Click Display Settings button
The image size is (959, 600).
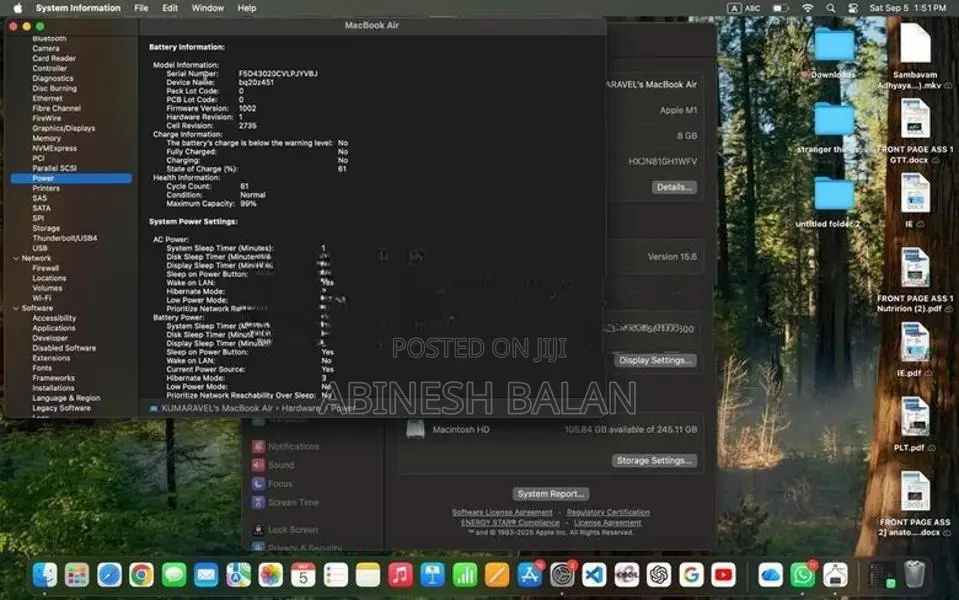tap(654, 360)
